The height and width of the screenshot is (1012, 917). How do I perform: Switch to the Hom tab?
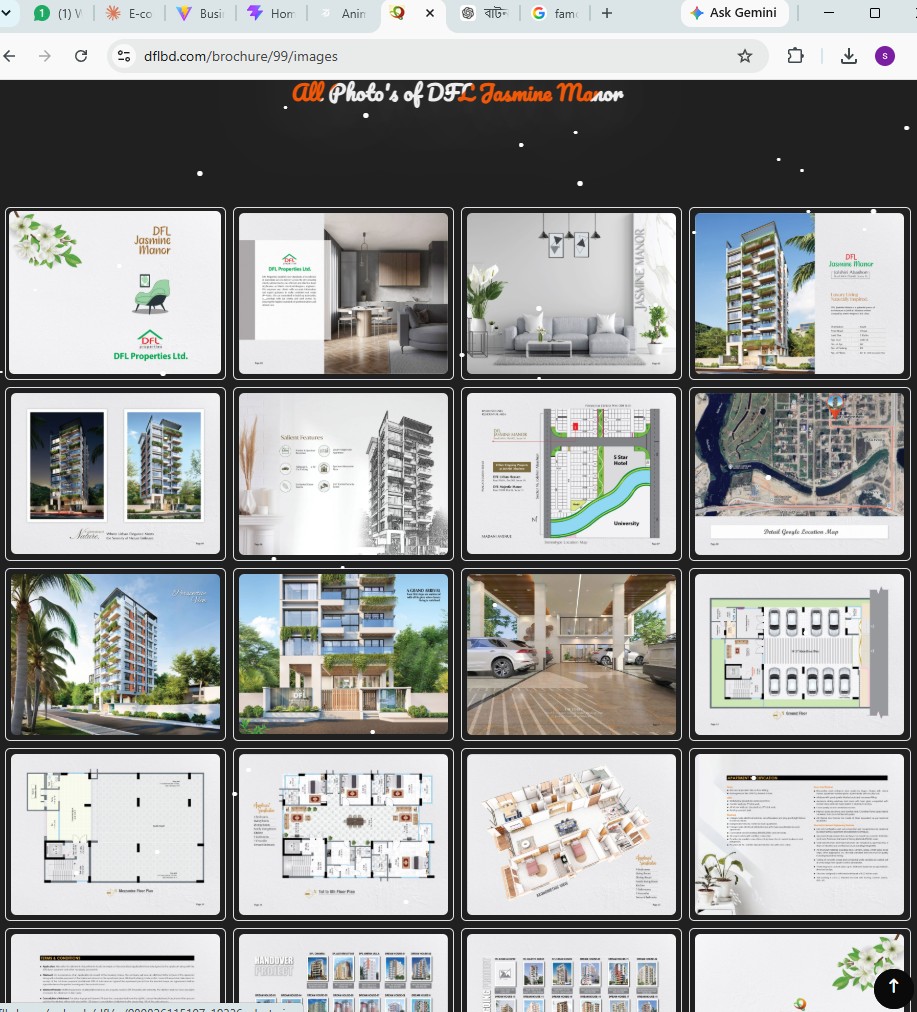(x=272, y=13)
